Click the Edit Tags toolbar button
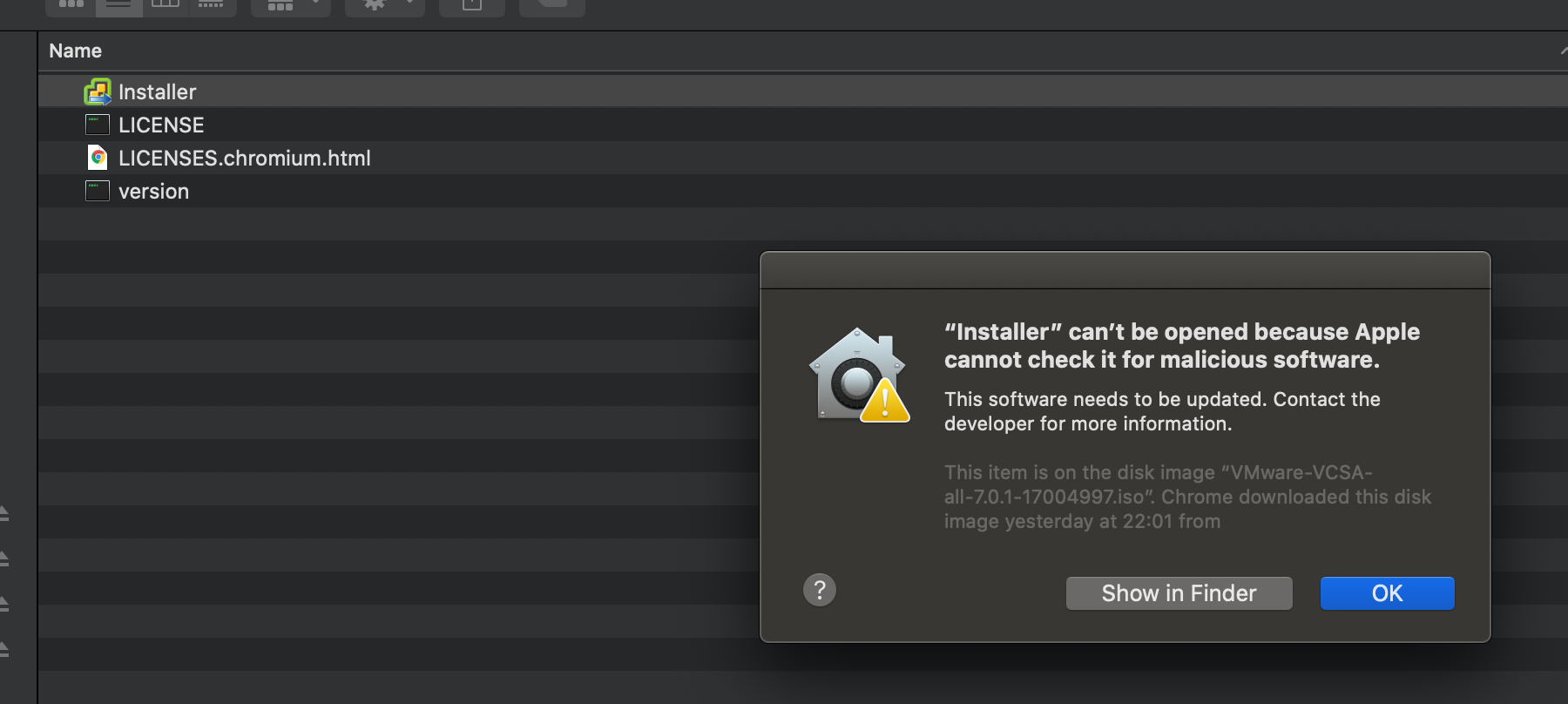This screenshot has height=704, width=1568. click(551, 5)
